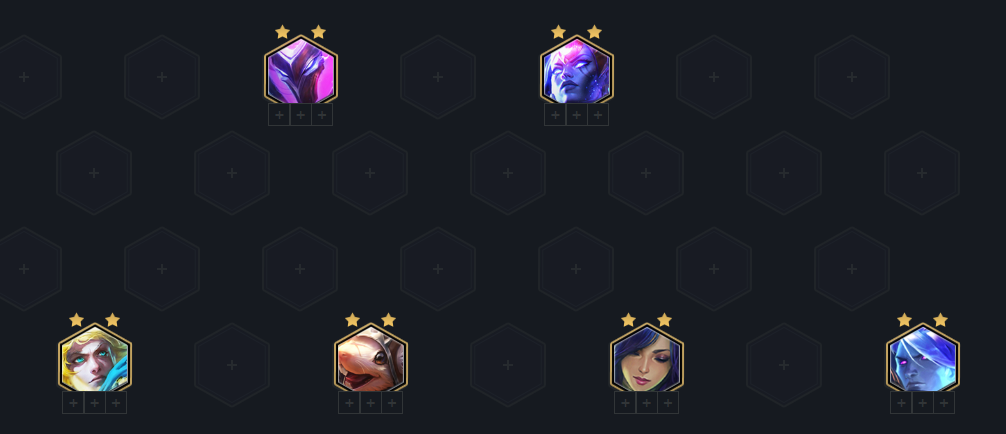Screen dimensions: 1006x434
Task: Select the goggled yordle champion hex
Action: (371, 358)
